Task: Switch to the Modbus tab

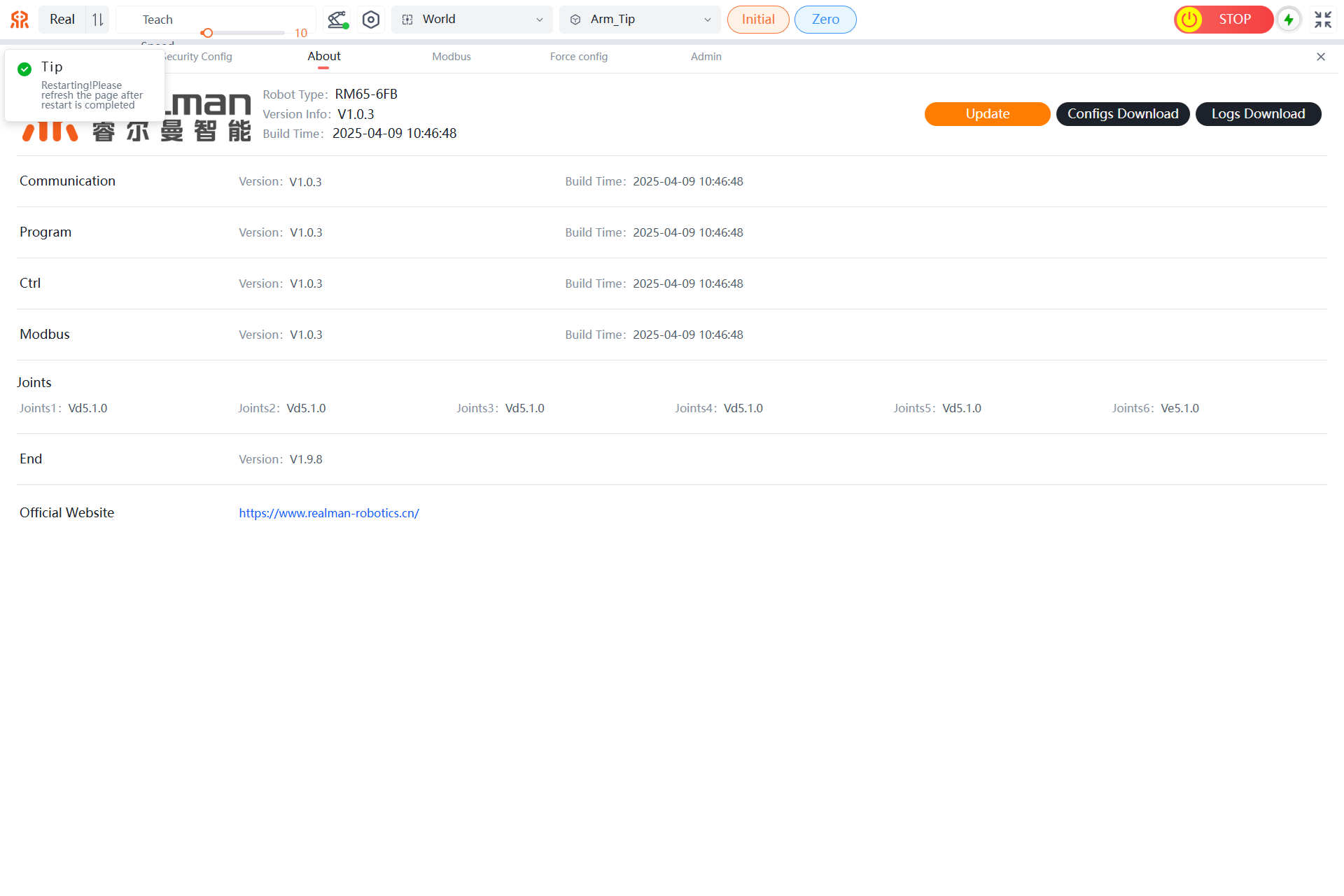Action: pyautogui.click(x=451, y=57)
